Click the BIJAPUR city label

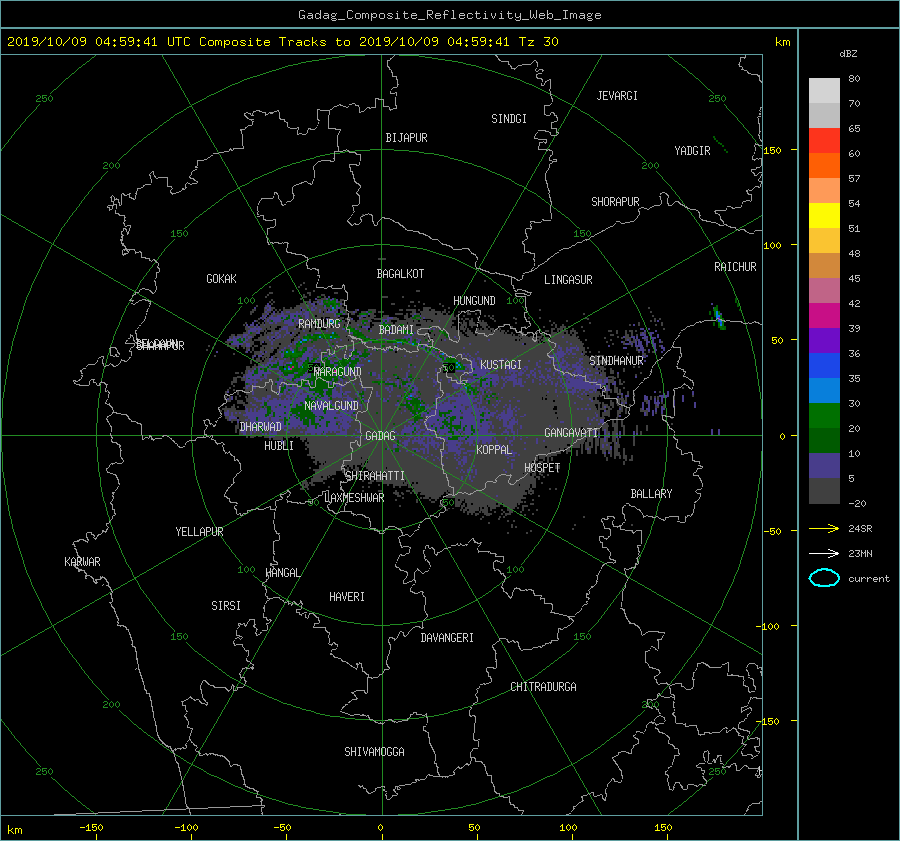(406, 138)
